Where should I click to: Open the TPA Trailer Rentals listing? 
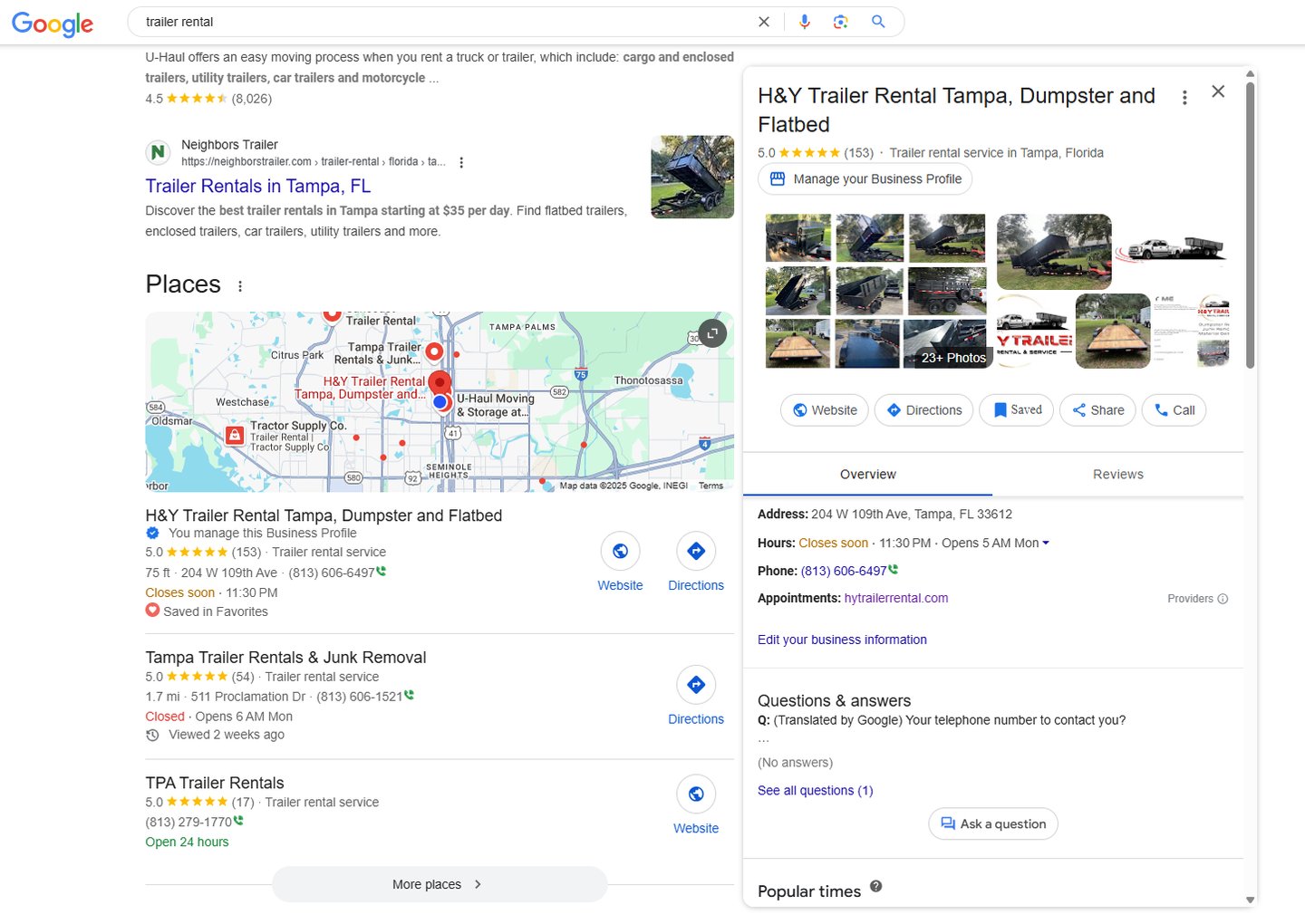tap(215, 784)
